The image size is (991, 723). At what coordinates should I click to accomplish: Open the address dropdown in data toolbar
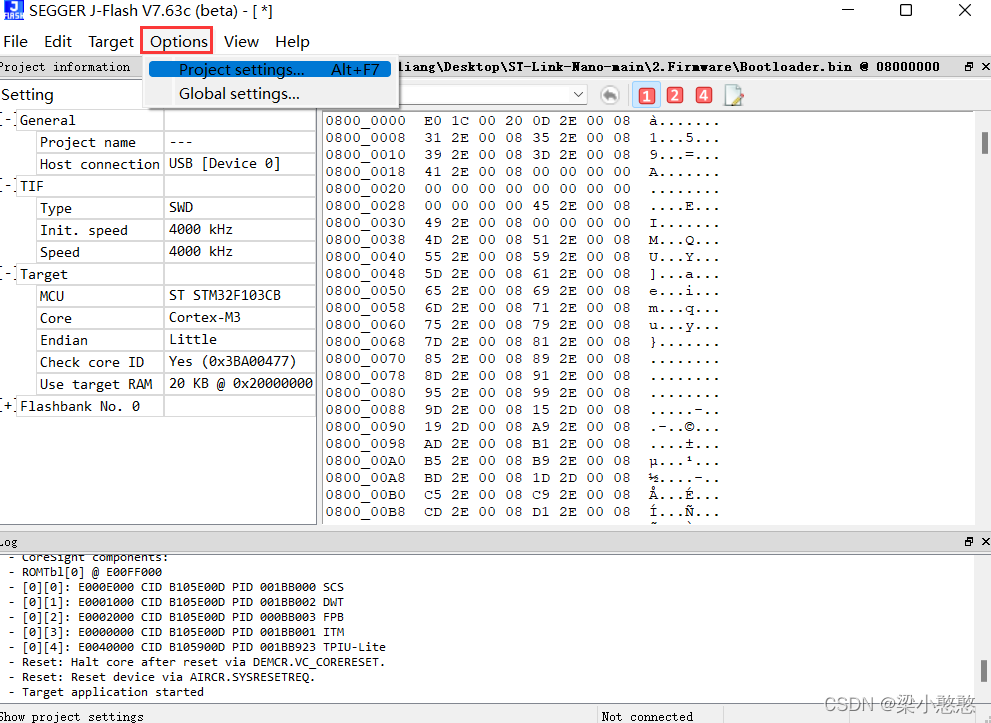point(578,95)
